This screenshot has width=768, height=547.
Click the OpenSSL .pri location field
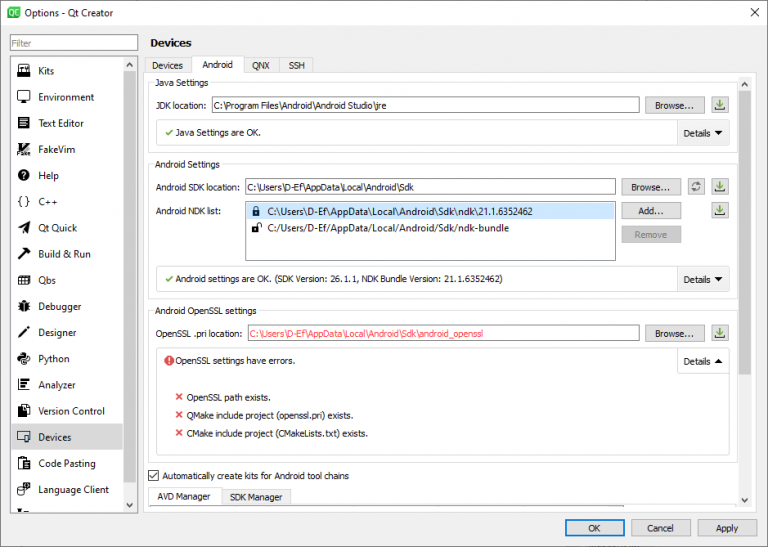pyautogui.click(x=444, y=333)
